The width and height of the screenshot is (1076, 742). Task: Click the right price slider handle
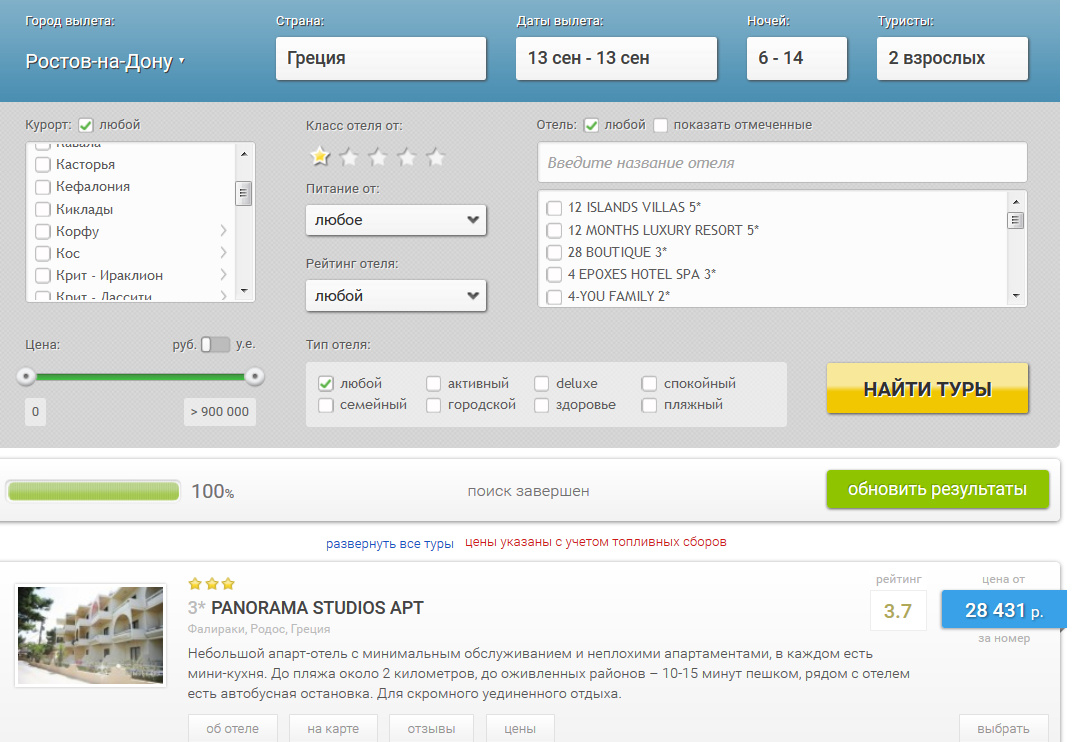point(255,376)
